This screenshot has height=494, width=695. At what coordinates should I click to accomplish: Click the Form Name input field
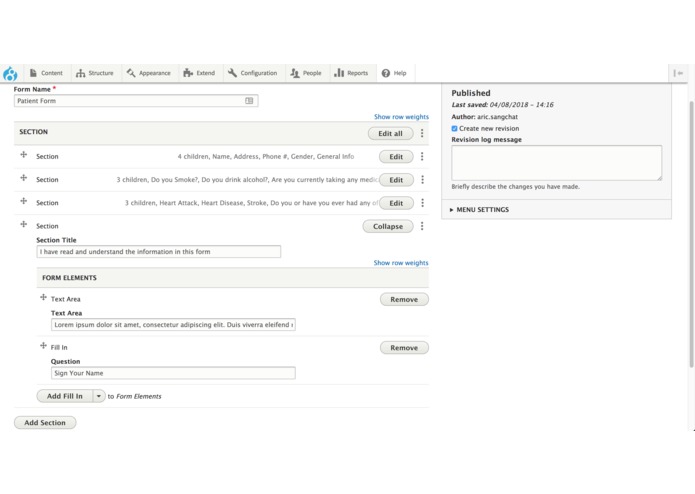pos(136,101)
